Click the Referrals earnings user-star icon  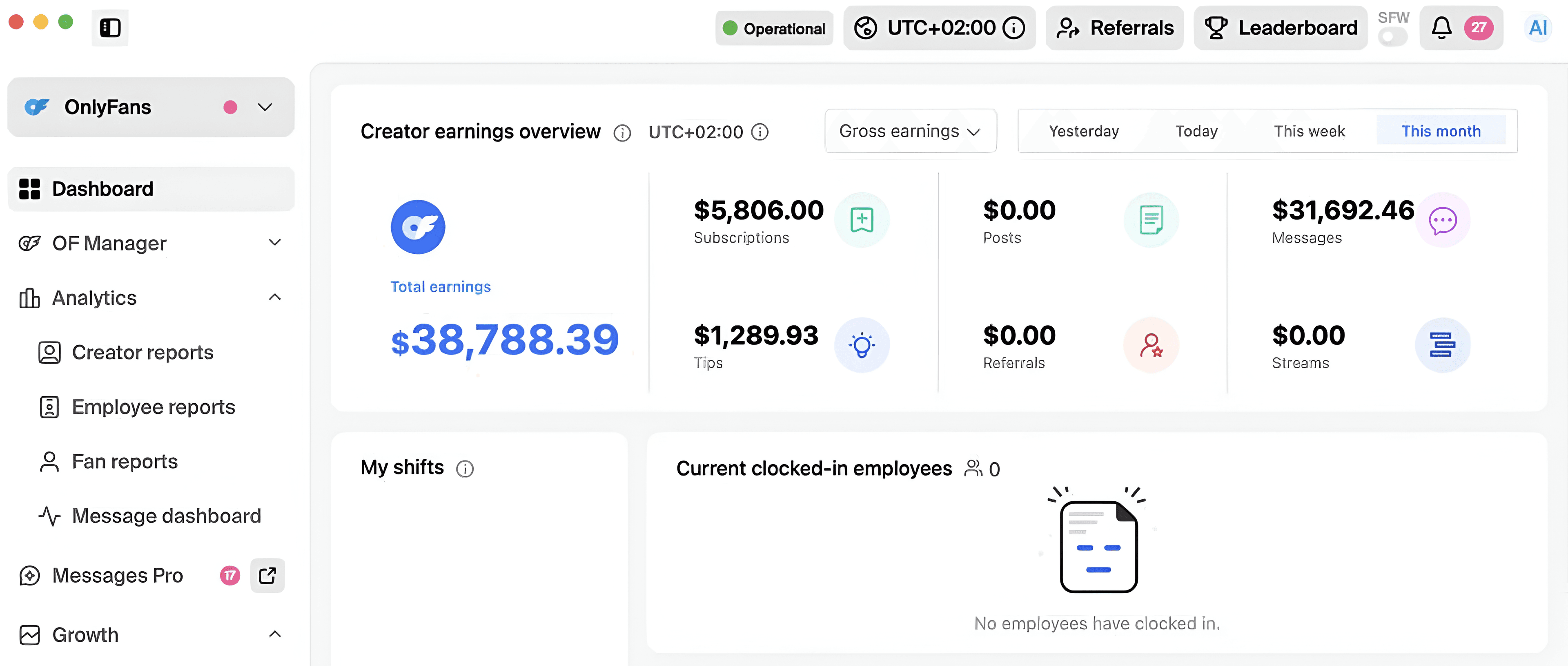[x=1150, y=345]
